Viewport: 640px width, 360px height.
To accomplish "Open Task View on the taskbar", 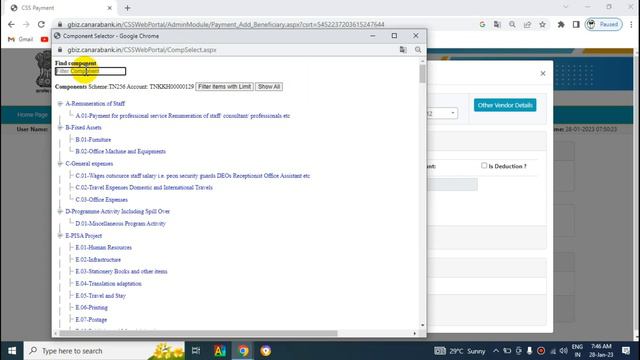I will pyautogui.click(x=196, y=351).
